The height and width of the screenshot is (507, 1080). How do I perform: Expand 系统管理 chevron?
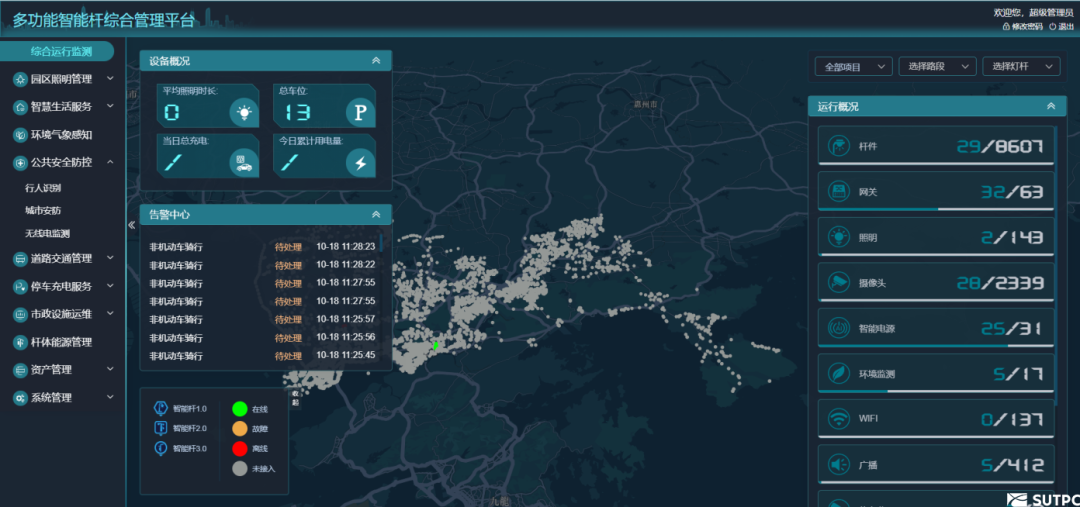110,397
